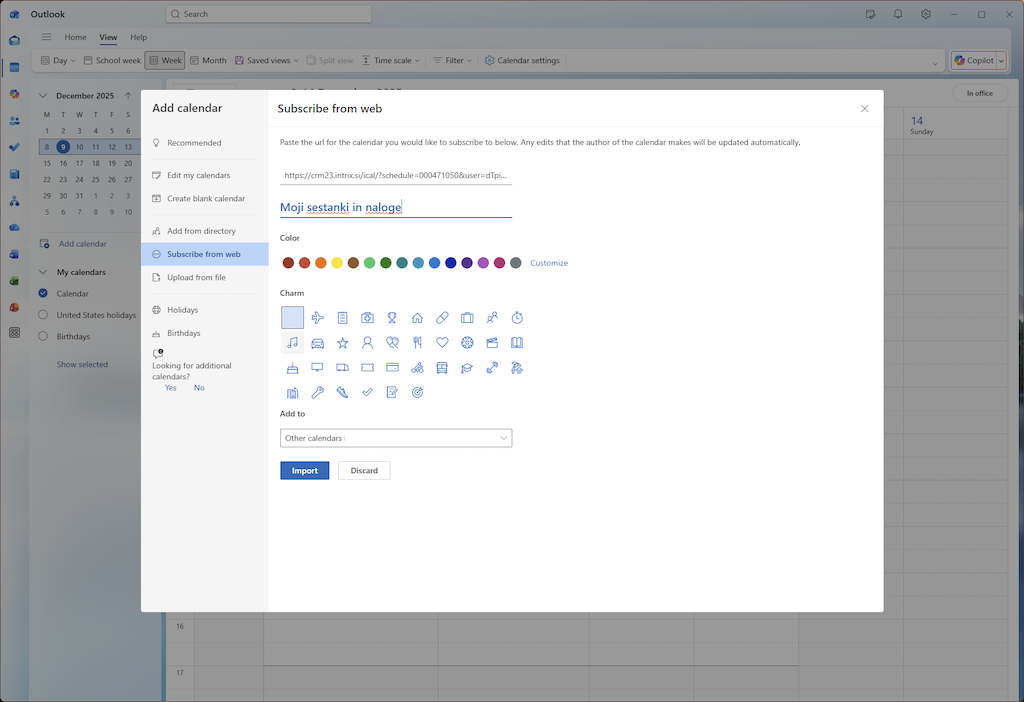The image size is (1024, 702).
Task: Collapse the My calendars section
Action: (43, 272)
